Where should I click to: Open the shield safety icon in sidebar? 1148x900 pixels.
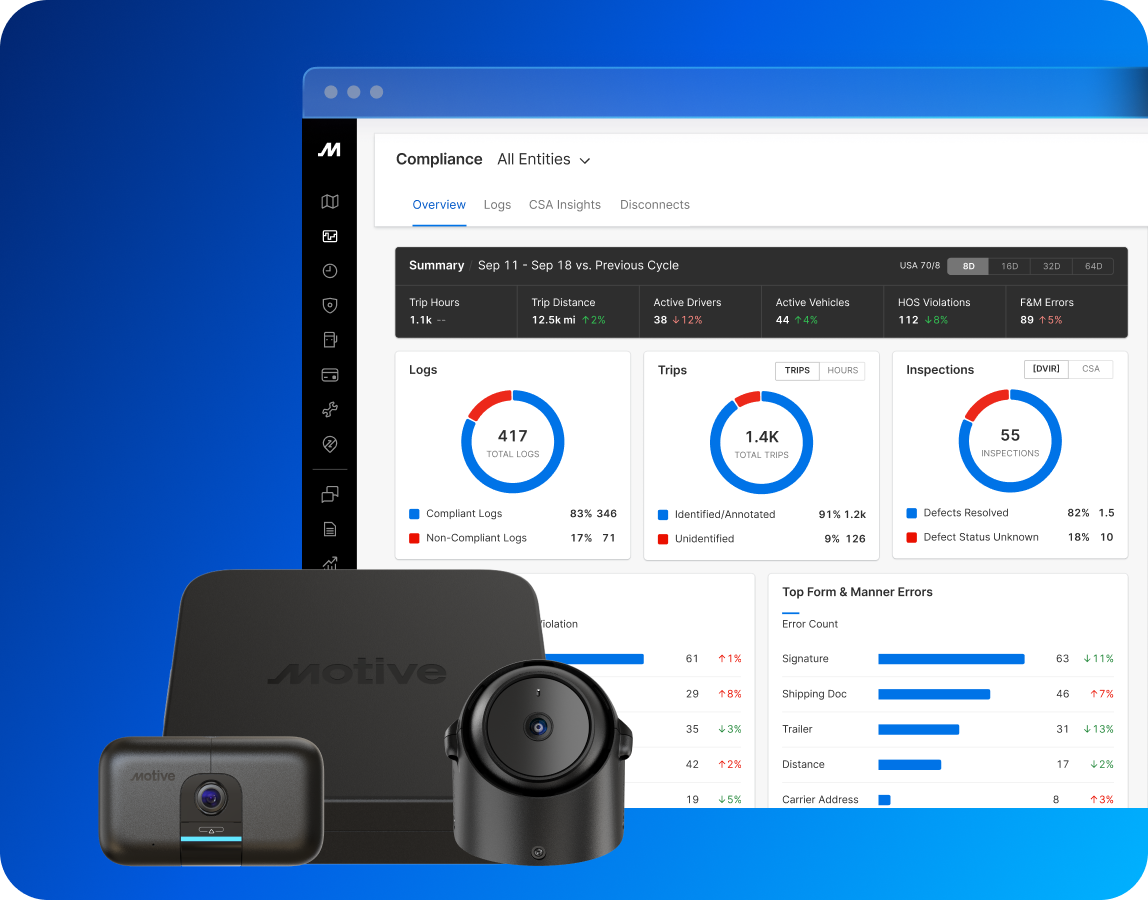(x=330, y=305)
